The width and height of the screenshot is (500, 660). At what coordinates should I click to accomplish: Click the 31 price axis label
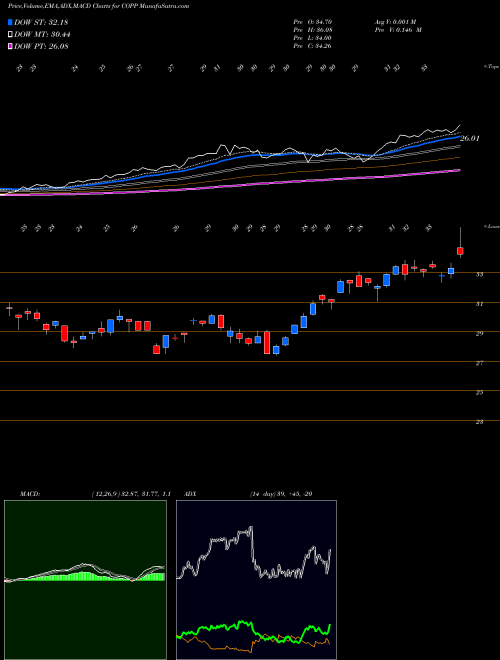click(x=479, y=303)
